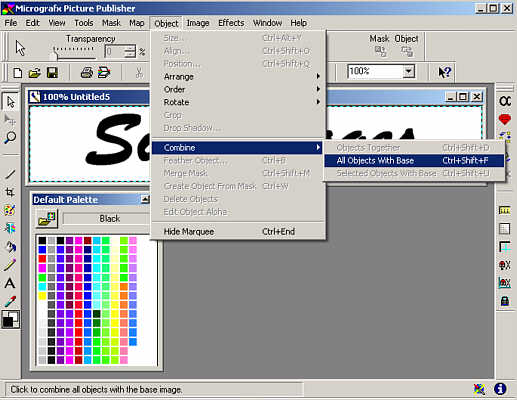Choose All Objects With Base
This screenshot has height=400, width=517.
click(x=414, y=161)
